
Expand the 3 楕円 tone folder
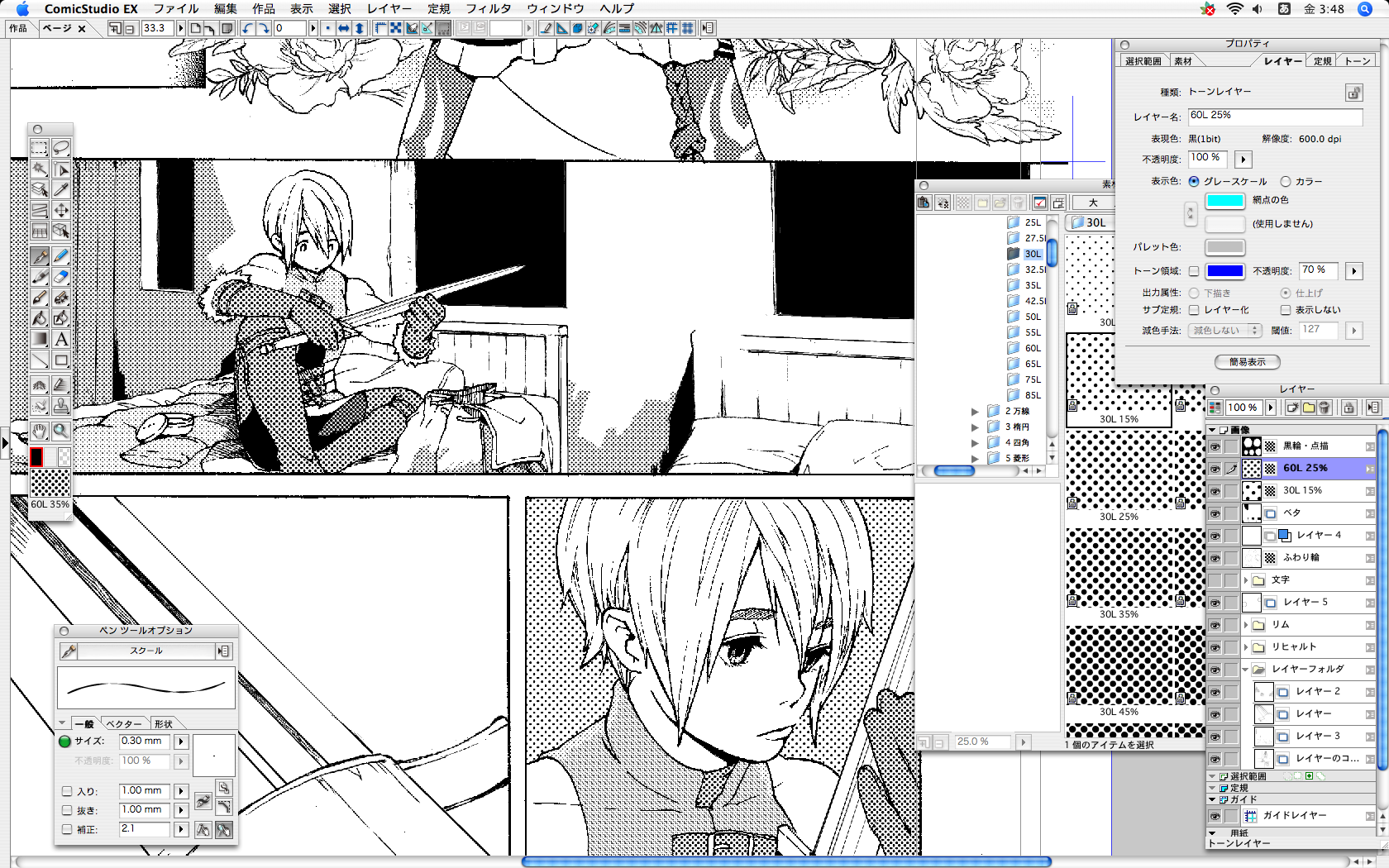click(976, 427)
